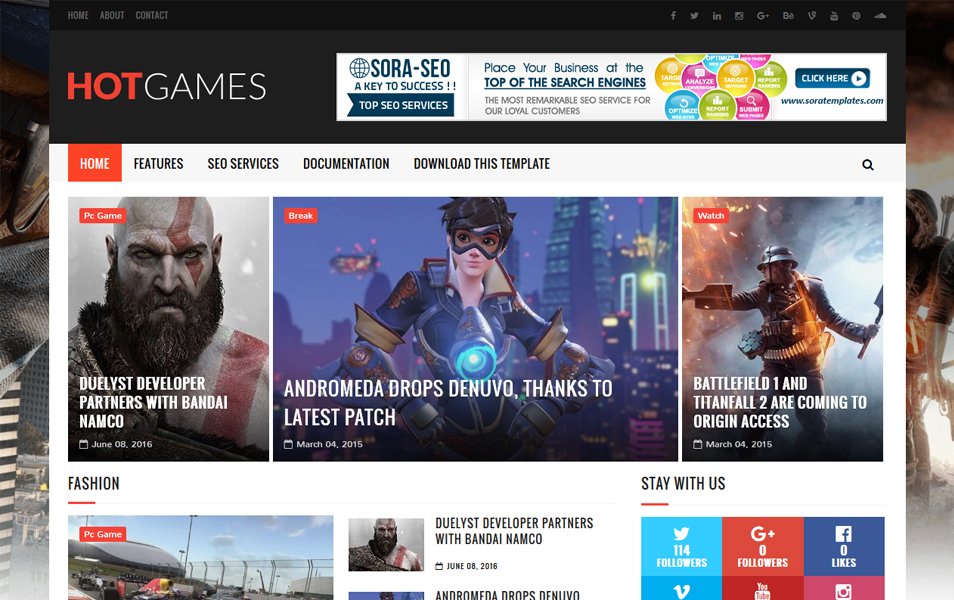954x600 pixels.
Task: Click the Kratos thumbnail beside the Duelyst article
Action: click(x=384, y=545)
